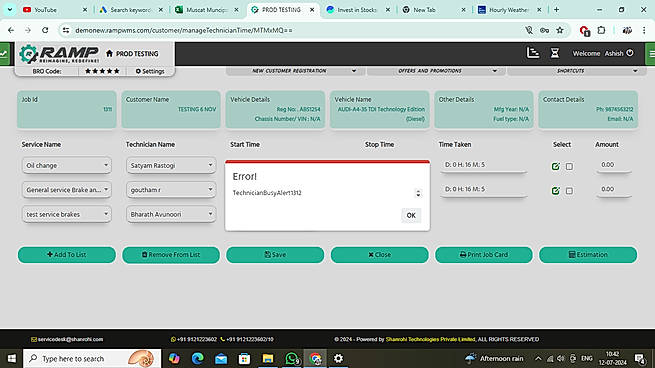
Task: Click the five-star rating
Action: pyautogui.click(x=102, y=71)
